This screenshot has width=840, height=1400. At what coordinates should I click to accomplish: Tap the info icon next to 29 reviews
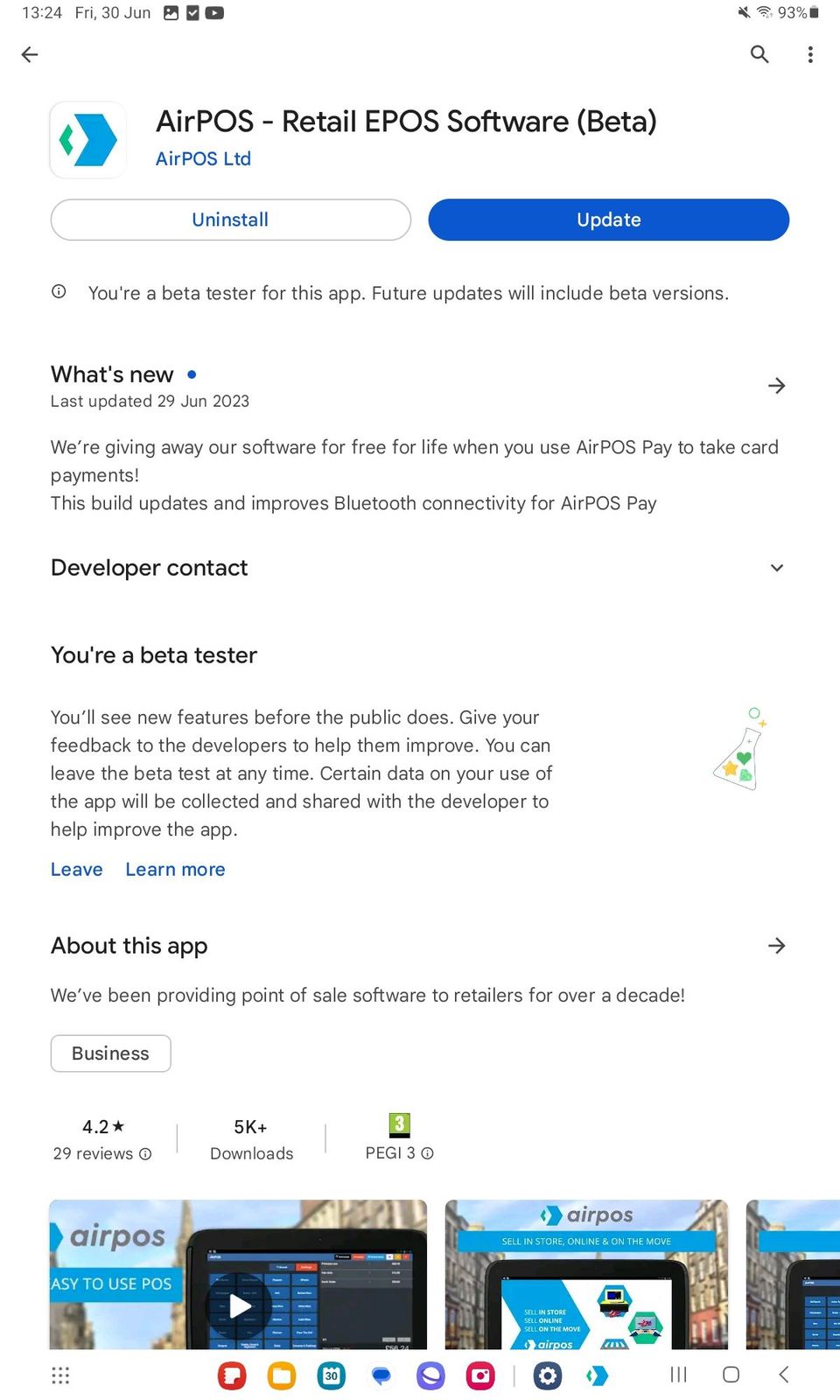coord(144,1153)
